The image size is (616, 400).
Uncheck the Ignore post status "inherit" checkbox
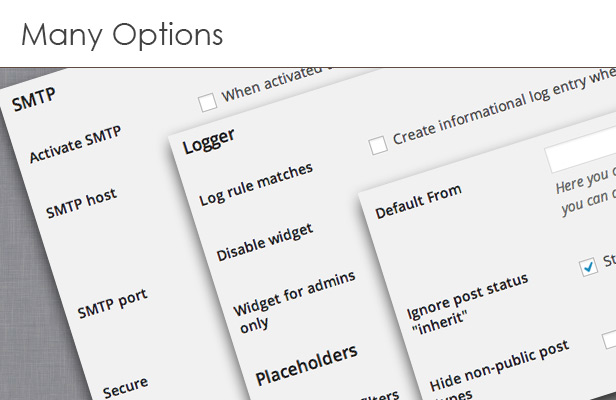587,268
